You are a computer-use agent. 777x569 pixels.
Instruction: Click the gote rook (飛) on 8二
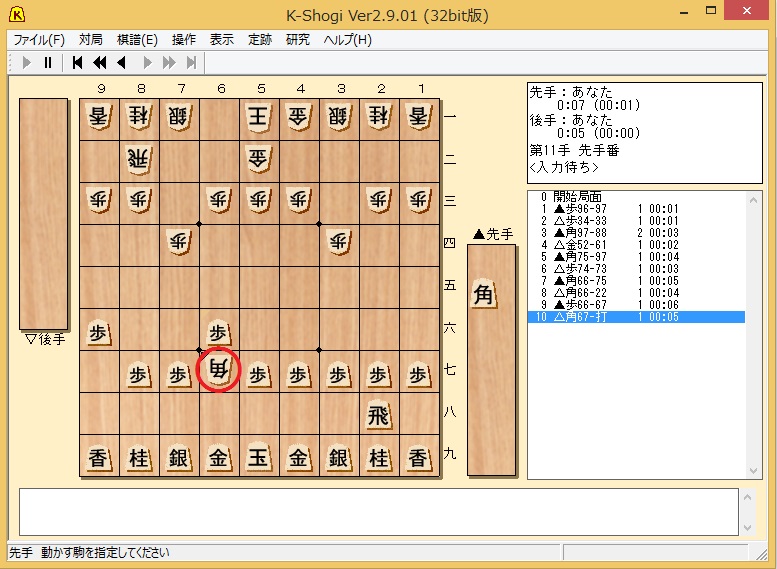139,159
